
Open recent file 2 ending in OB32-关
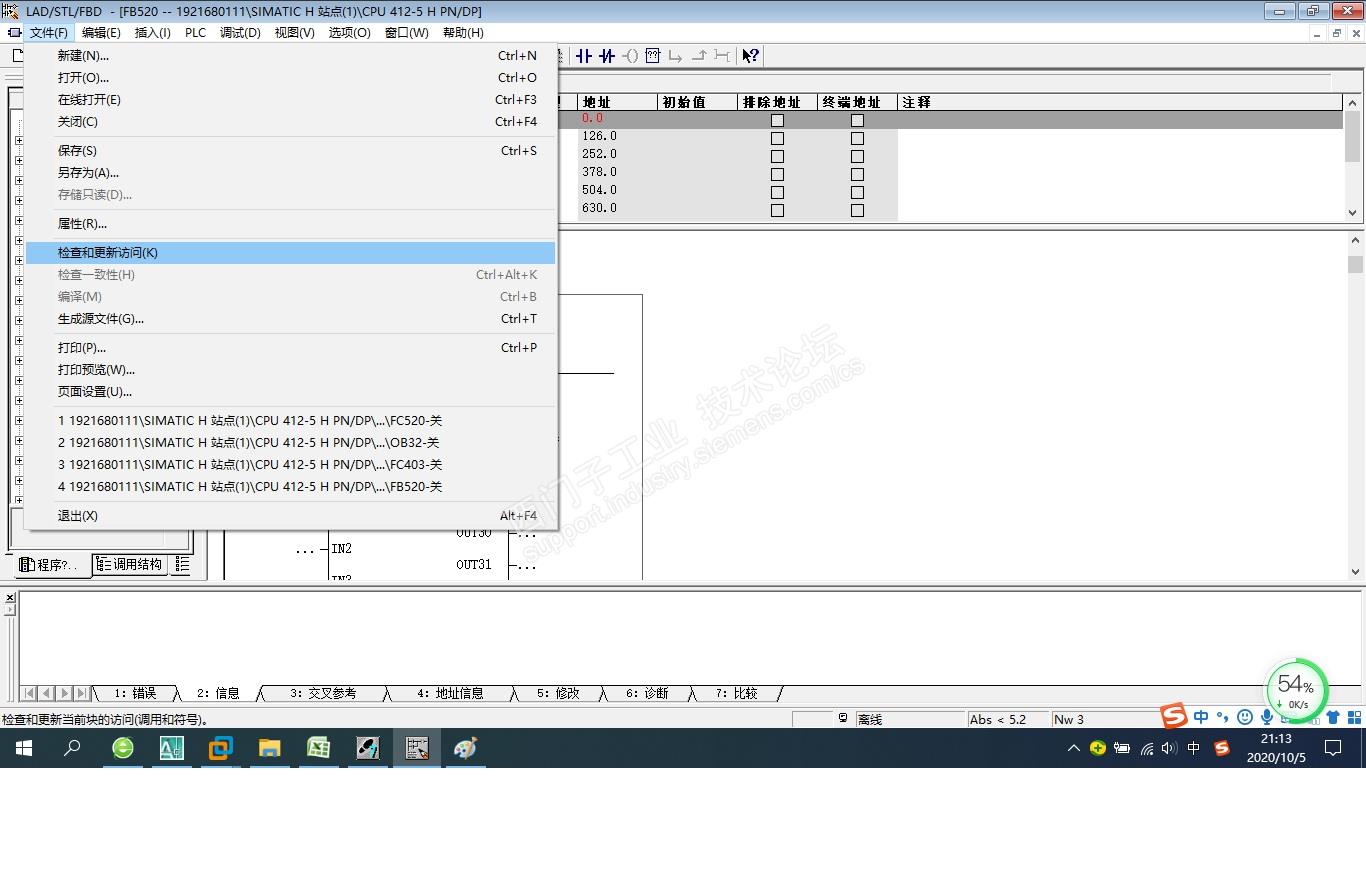(290, 443)
